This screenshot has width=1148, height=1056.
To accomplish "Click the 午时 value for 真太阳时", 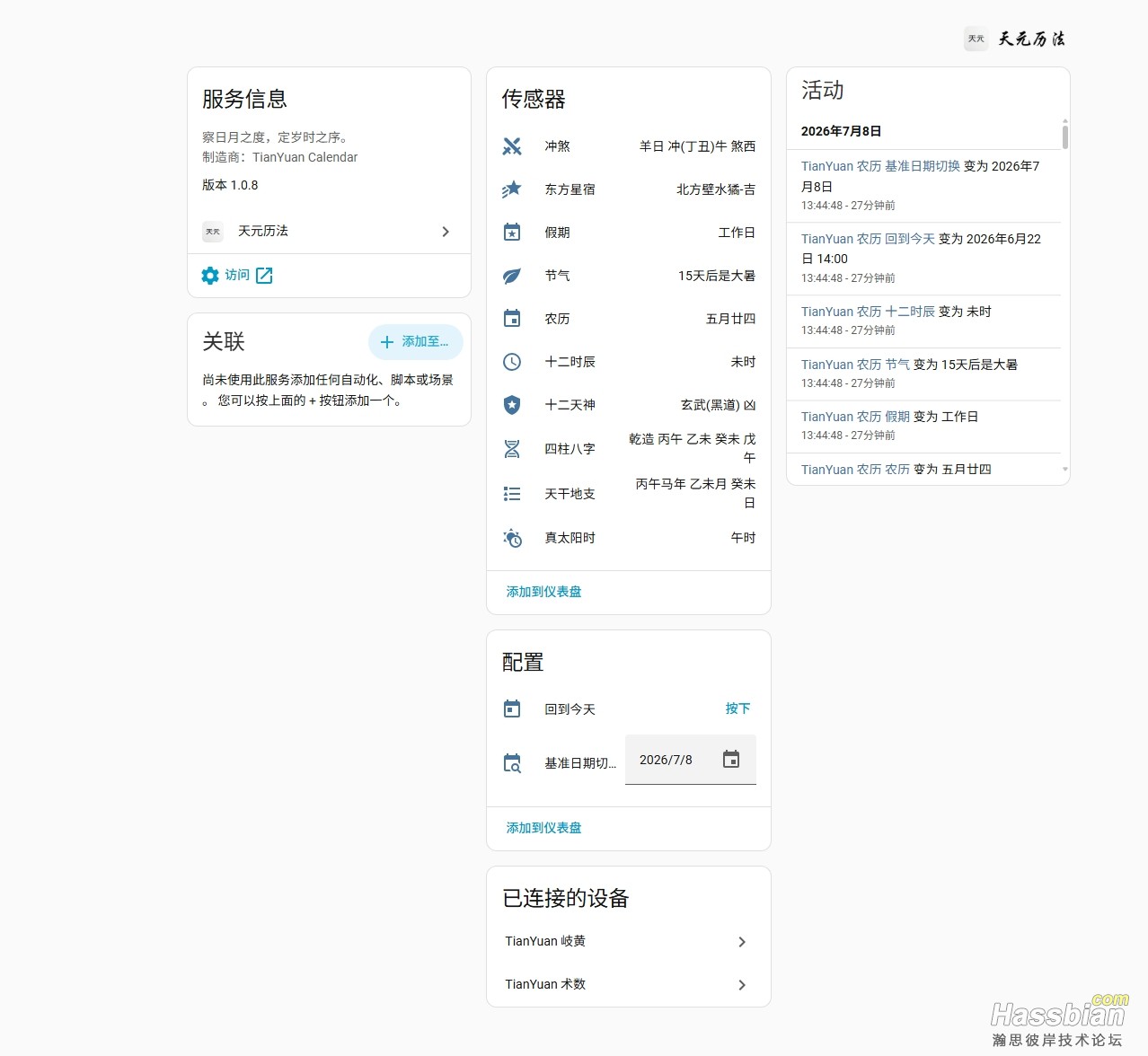I will (x=743, y=538).
